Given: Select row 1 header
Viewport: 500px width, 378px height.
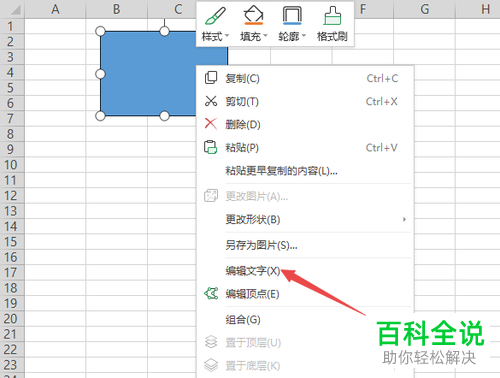Looking at the screenshot, I should [x=12, y=26].
